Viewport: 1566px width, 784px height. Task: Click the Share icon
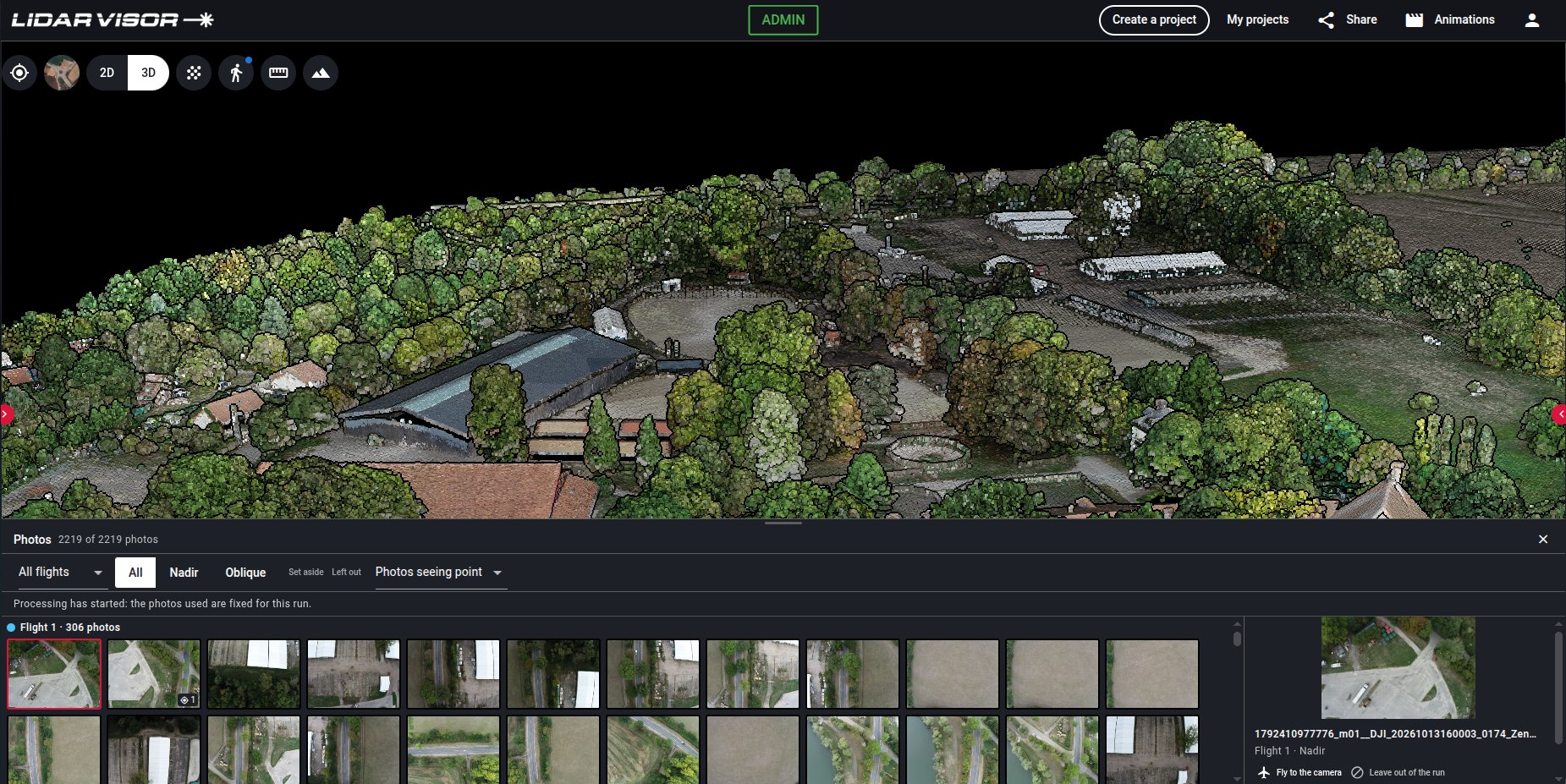pos(1327,20)
